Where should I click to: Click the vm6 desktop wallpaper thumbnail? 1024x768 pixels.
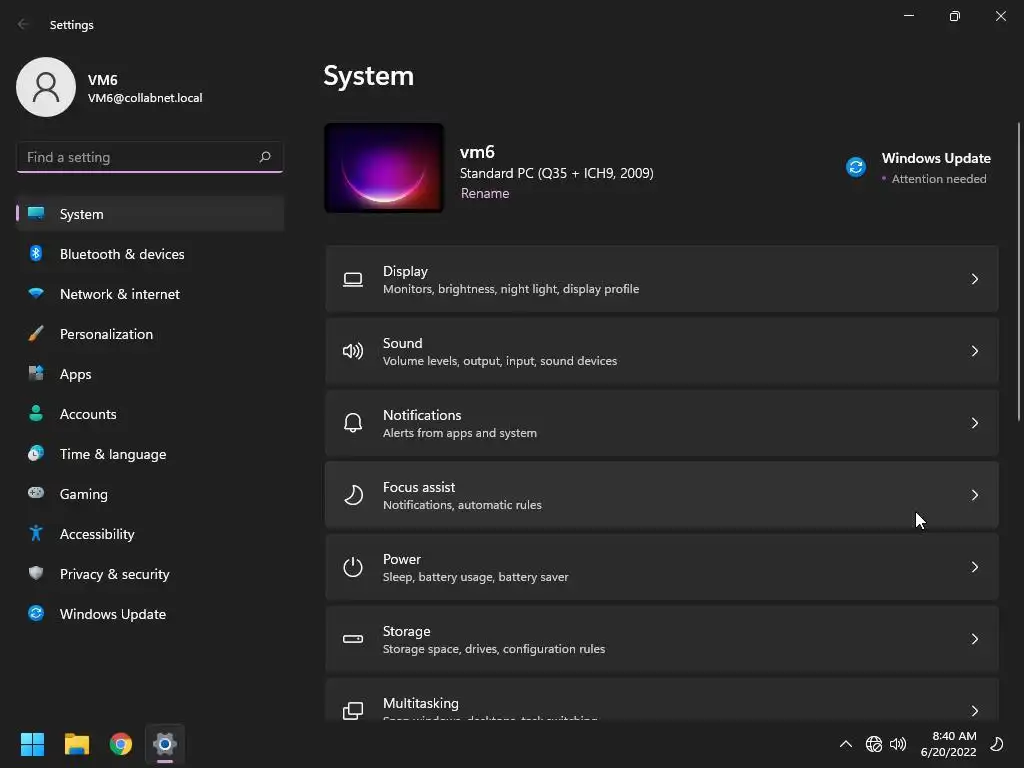tap(384, 168)
